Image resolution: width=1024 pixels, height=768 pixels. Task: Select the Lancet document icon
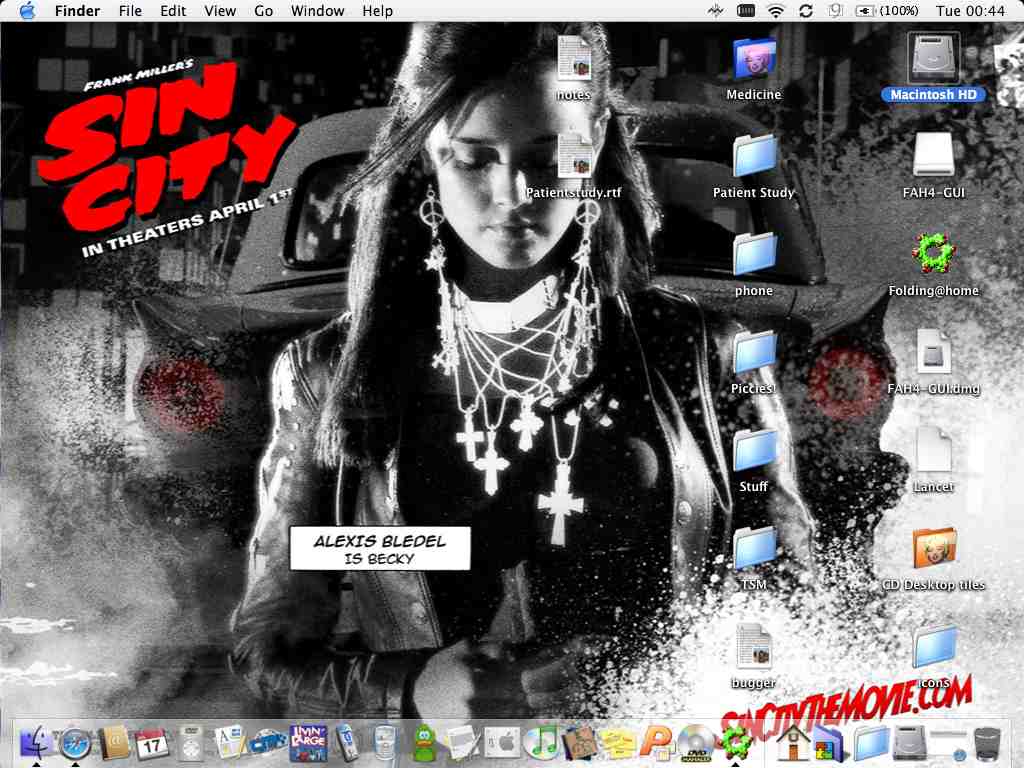pyautogui.click(x=933, y=451)
